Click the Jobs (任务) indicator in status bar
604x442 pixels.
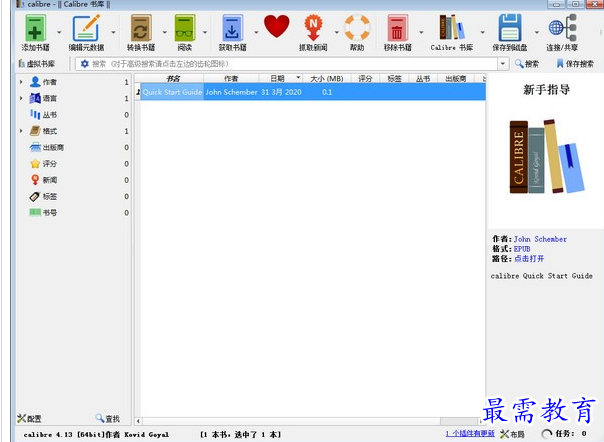[564, 434]
